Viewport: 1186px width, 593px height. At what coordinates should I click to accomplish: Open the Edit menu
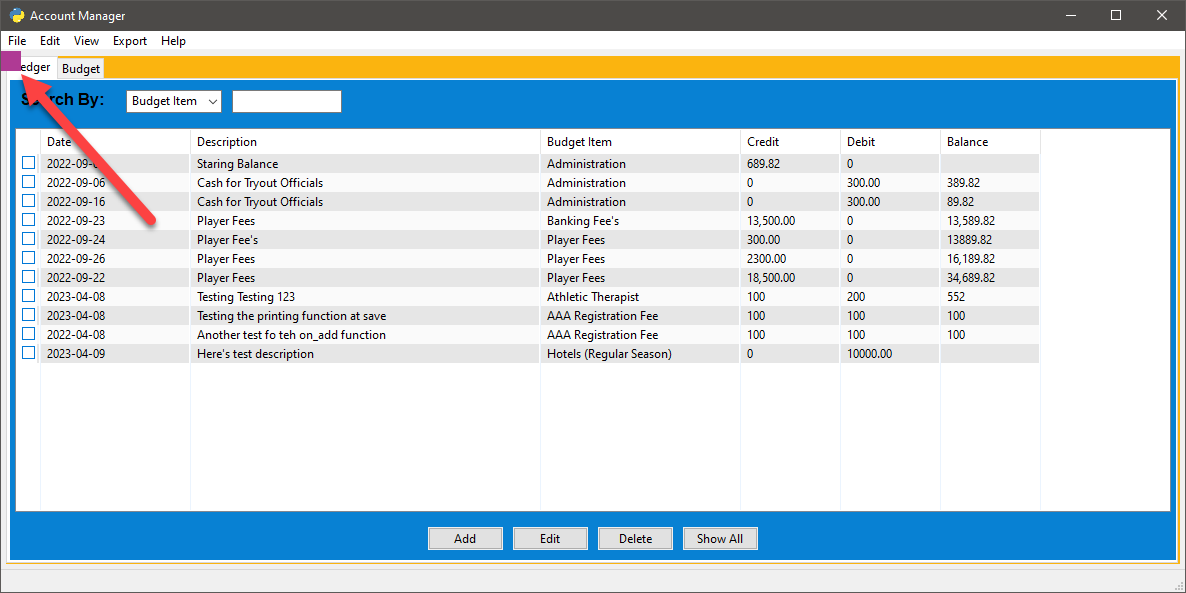pos(50,41)
